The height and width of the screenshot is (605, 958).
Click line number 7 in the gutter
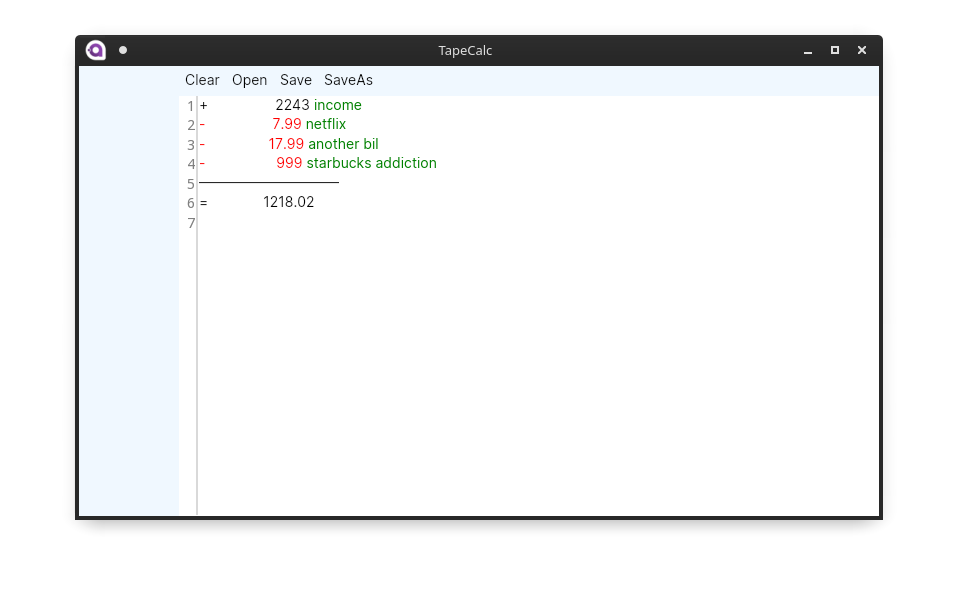[x=191, y=223]
